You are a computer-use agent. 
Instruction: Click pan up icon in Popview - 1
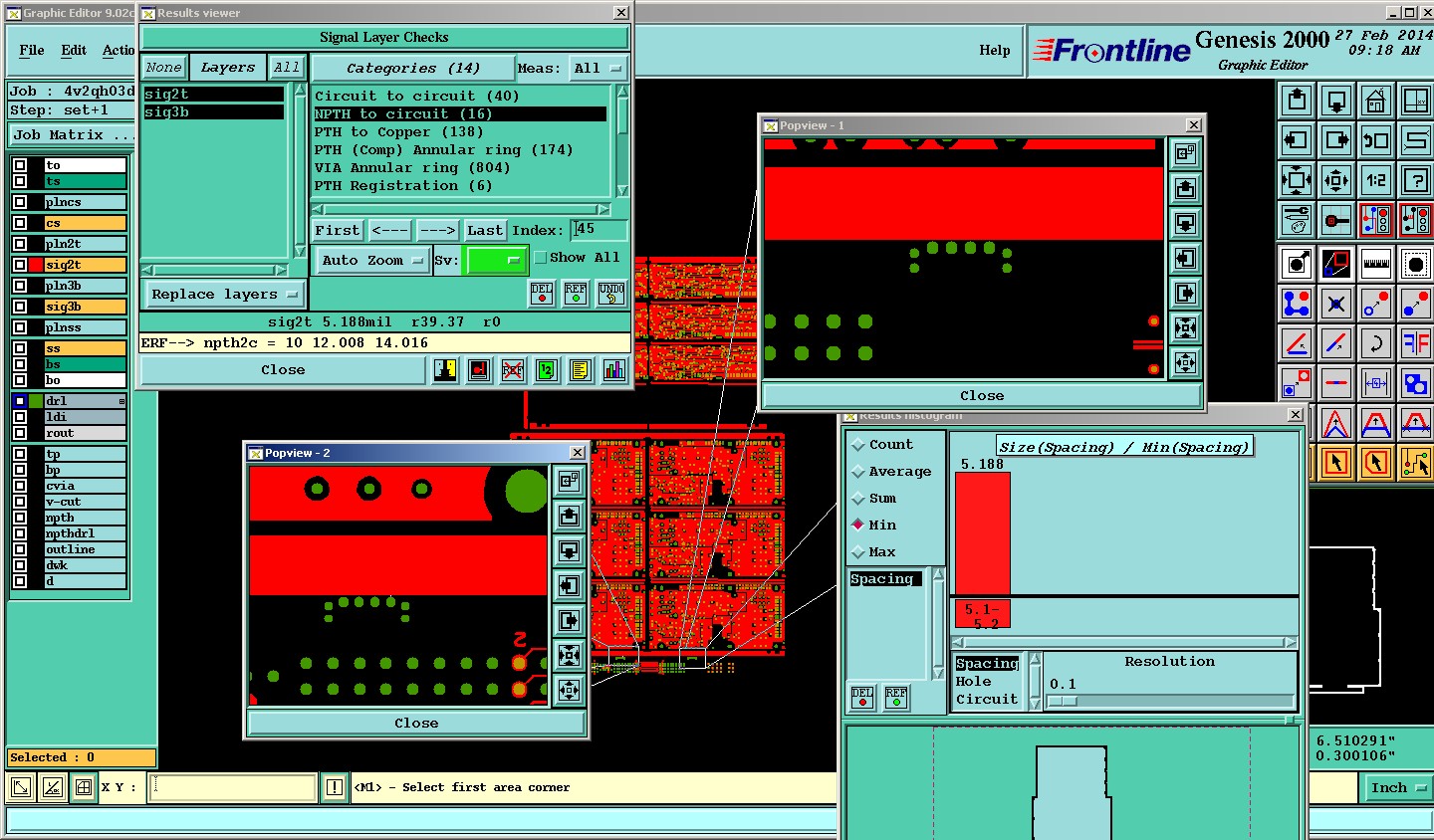[1185, 188]
